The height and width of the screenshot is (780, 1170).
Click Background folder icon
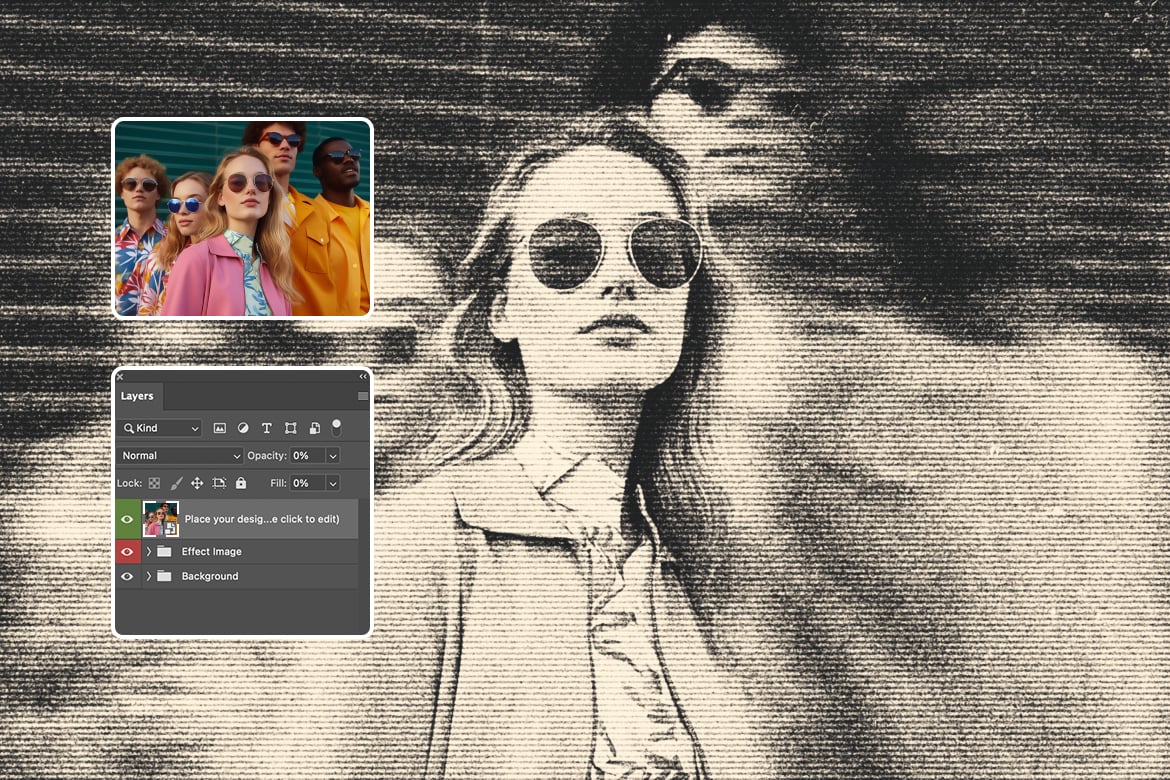pyautogui.click(x=164, y=576)
